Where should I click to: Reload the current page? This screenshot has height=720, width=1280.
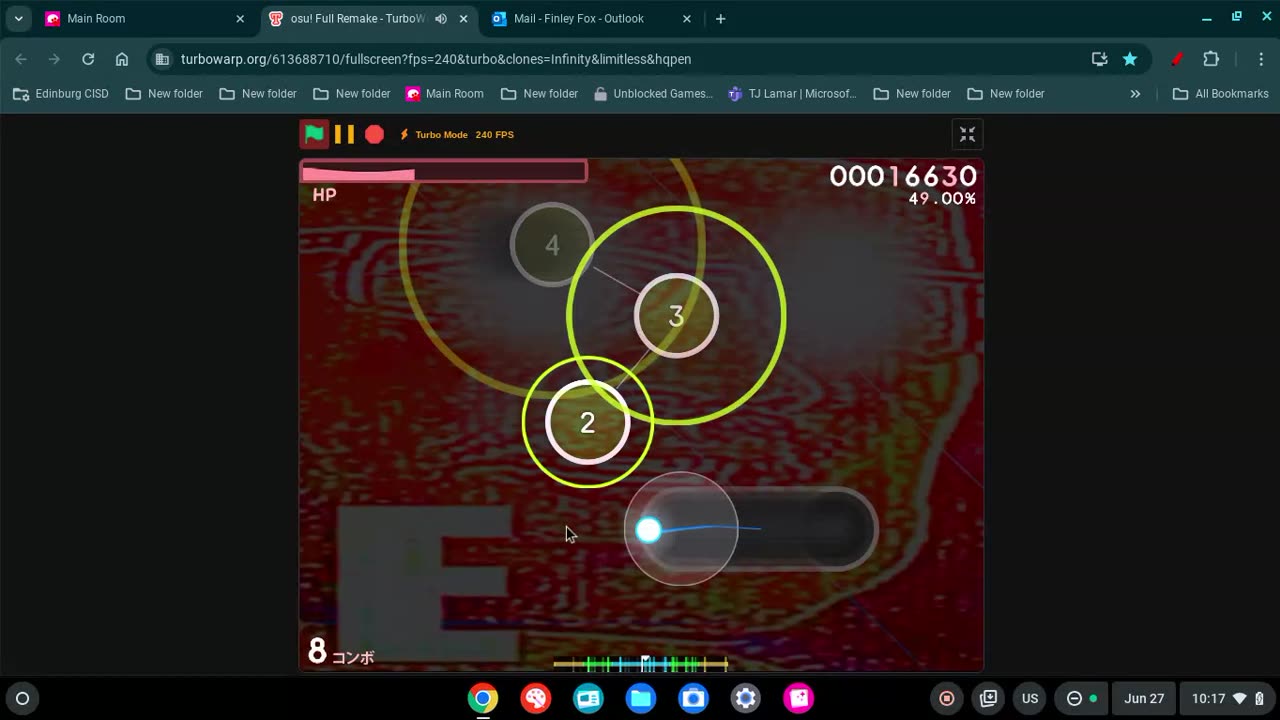88,59
